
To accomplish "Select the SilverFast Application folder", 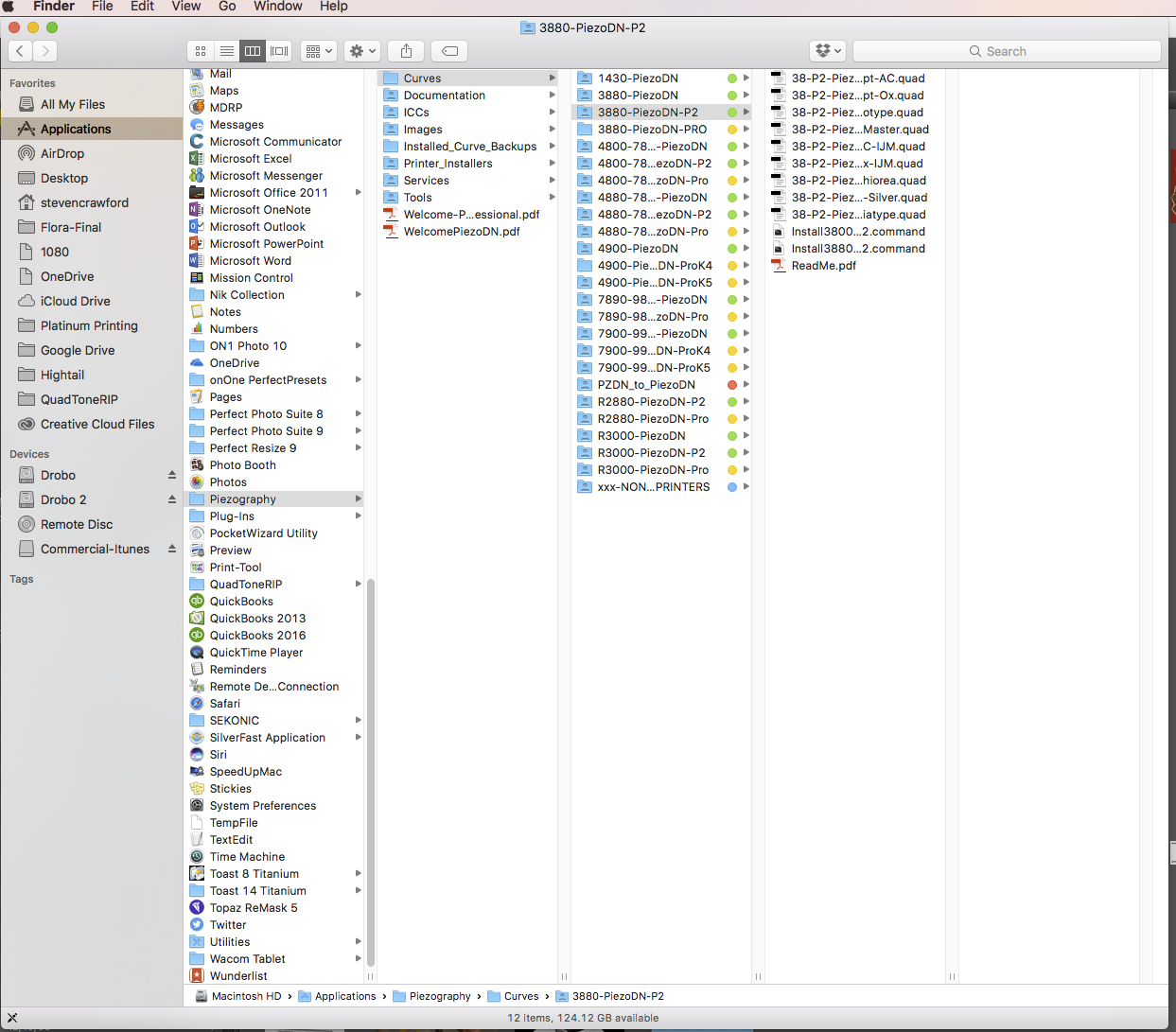I will coord(274,738).
